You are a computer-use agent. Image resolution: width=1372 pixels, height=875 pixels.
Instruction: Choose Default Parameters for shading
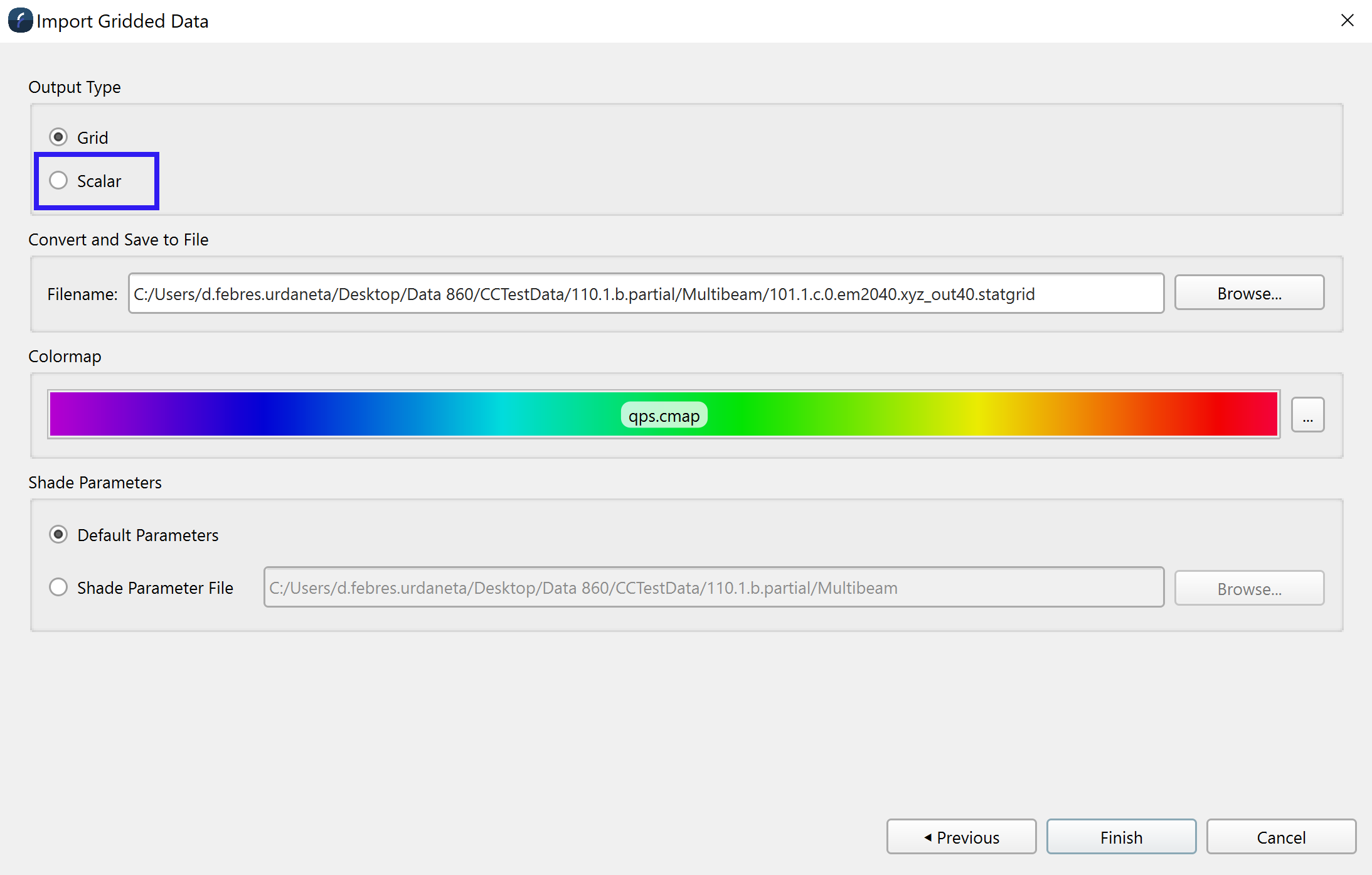tap(58, 535)
